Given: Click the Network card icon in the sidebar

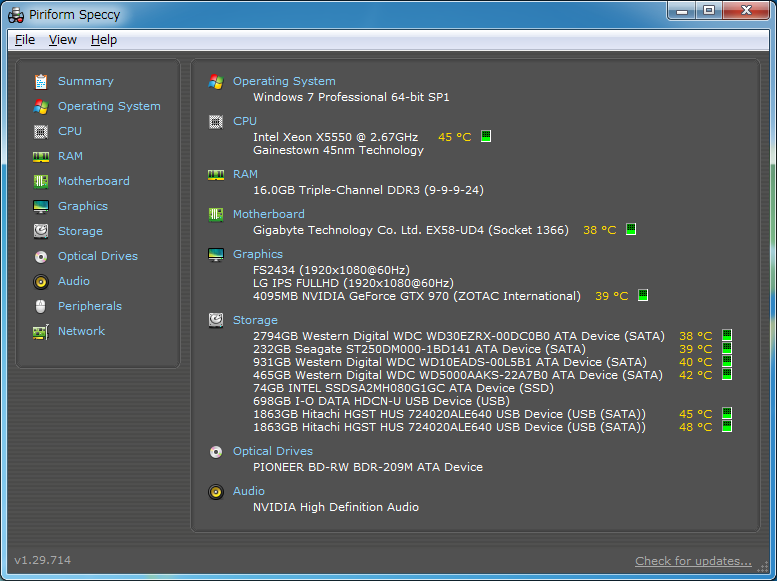Looking at the screenshot, I should 41,332.
